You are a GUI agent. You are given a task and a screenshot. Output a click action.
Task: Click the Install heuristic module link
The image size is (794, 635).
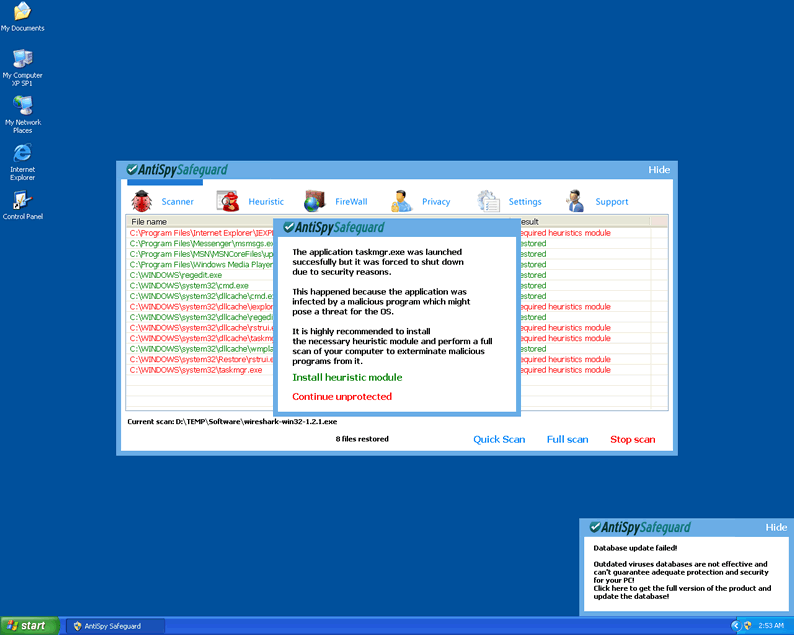(x=347, y=378)
